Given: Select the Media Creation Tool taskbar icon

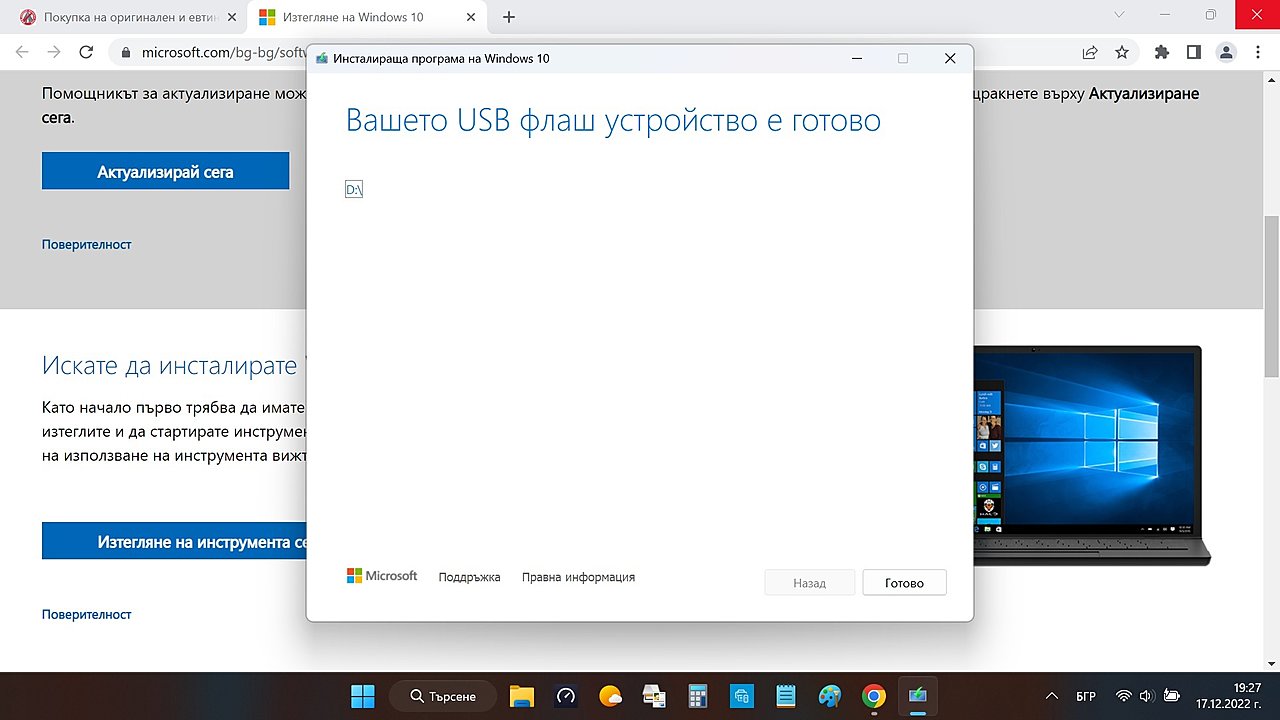Looking at the screenshot, I should click(x=917, y=696).
